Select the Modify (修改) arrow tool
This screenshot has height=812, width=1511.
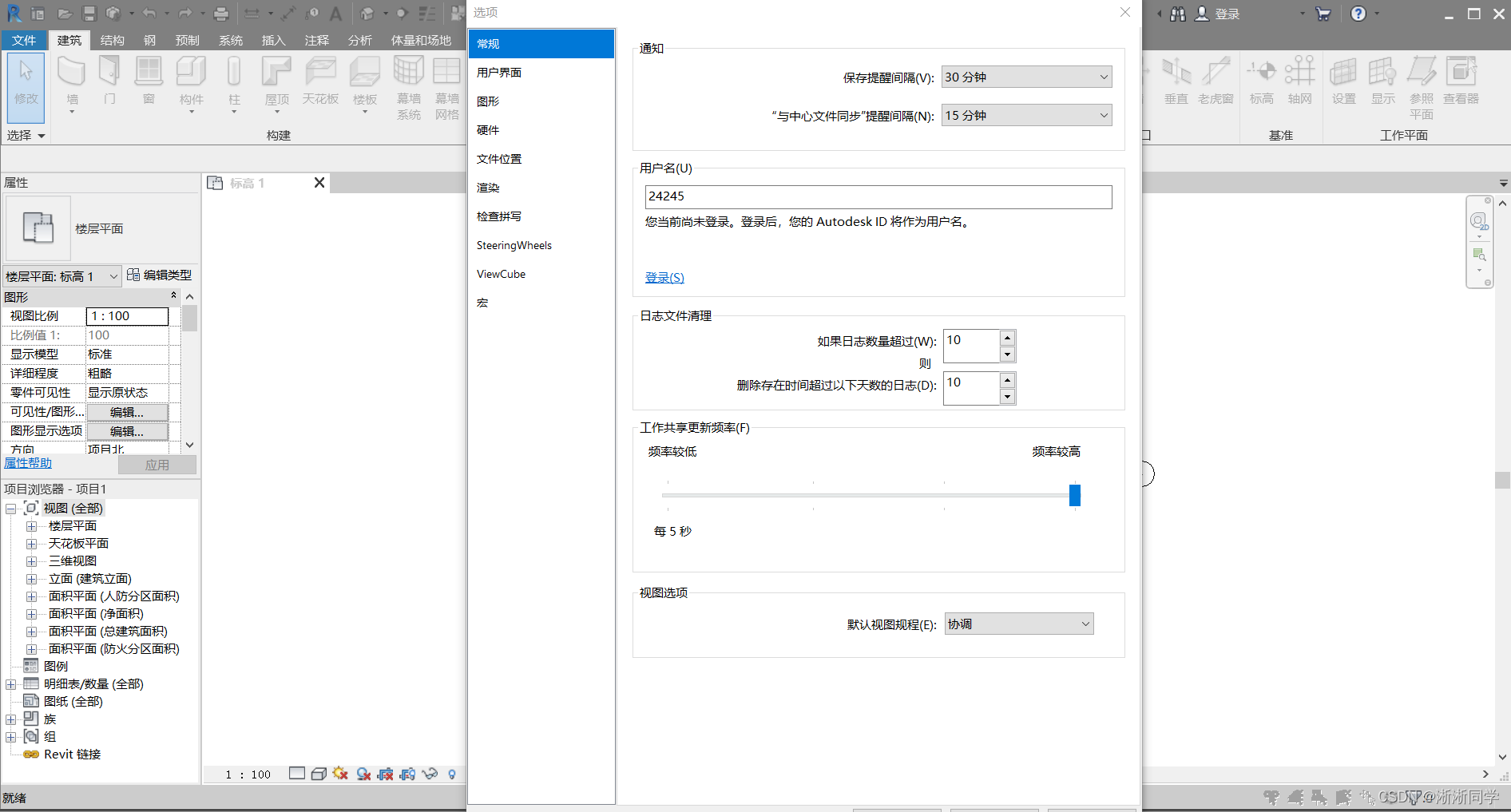click(26, 86)
